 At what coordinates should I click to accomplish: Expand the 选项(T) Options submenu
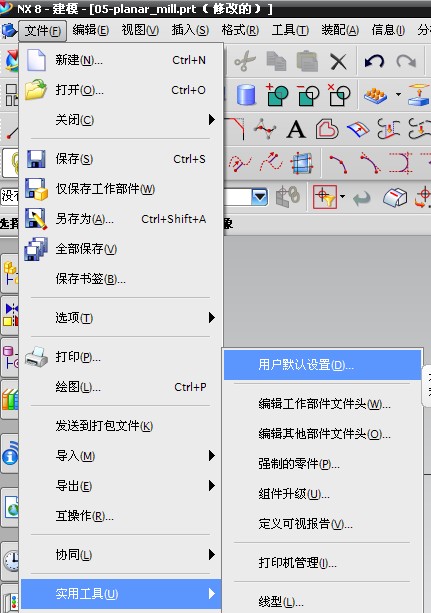120,317
